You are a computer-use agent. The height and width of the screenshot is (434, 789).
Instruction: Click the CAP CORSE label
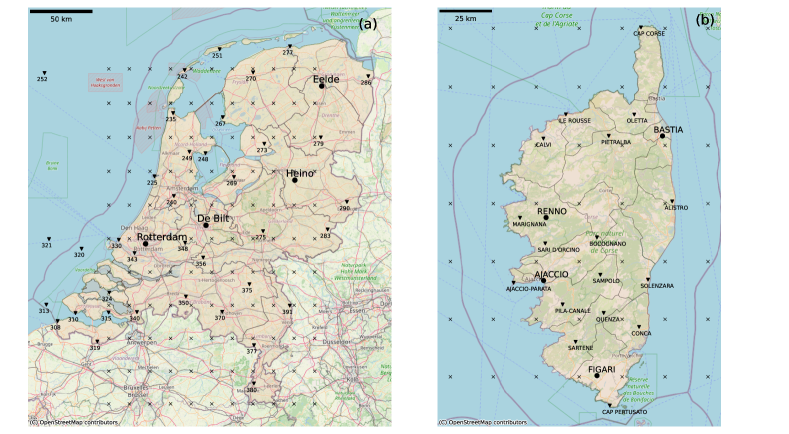coord(649,34)
